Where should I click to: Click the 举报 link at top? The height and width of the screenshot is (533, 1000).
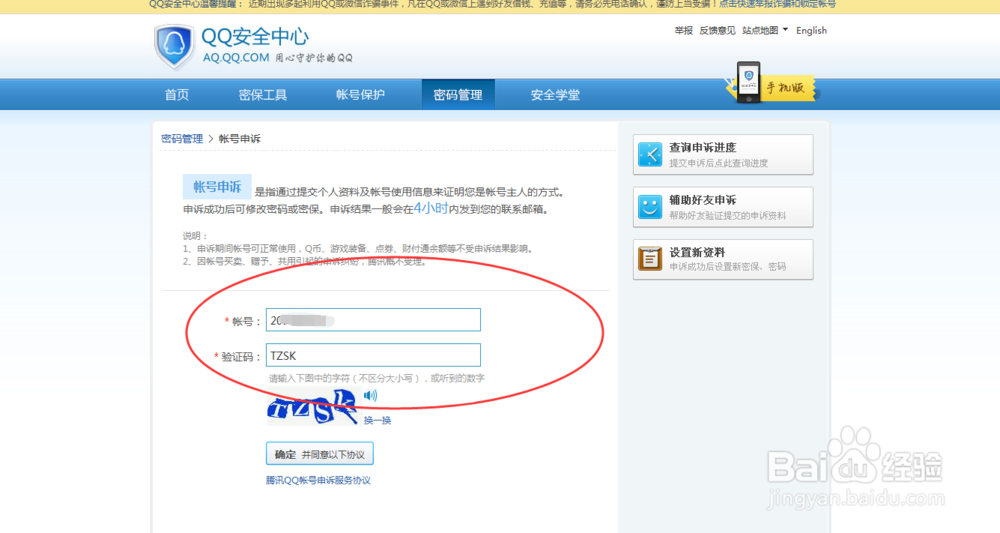point(684,31)
